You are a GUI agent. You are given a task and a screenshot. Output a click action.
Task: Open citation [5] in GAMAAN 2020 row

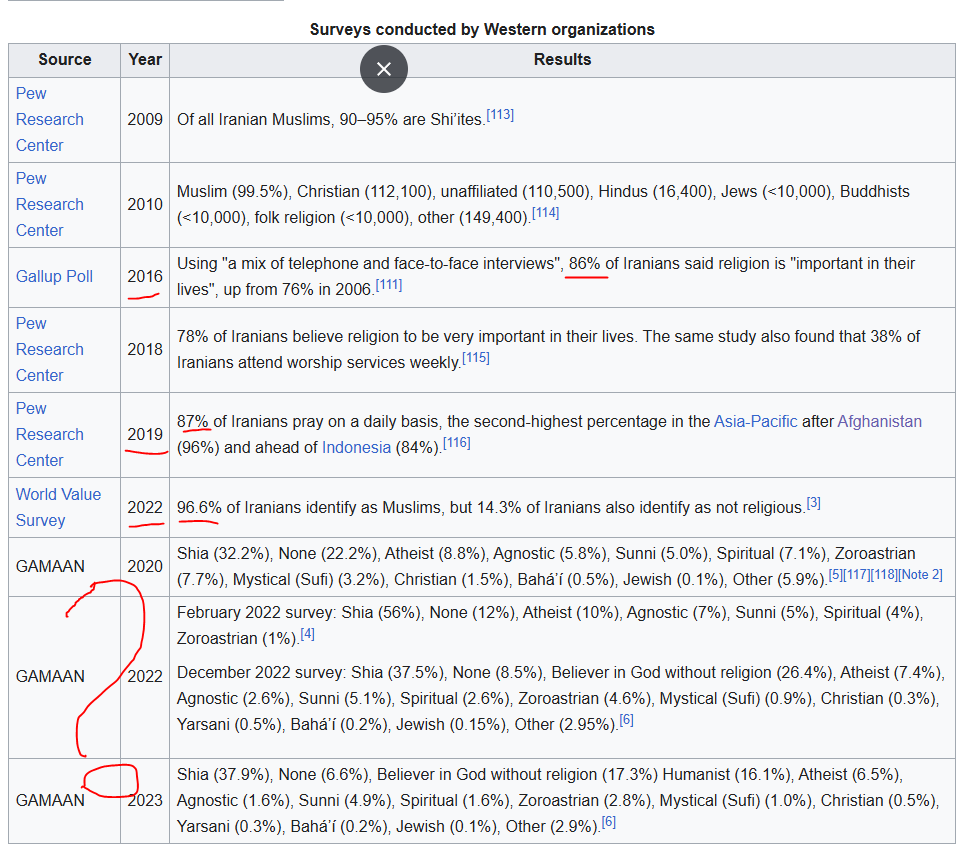coord(835,575)
